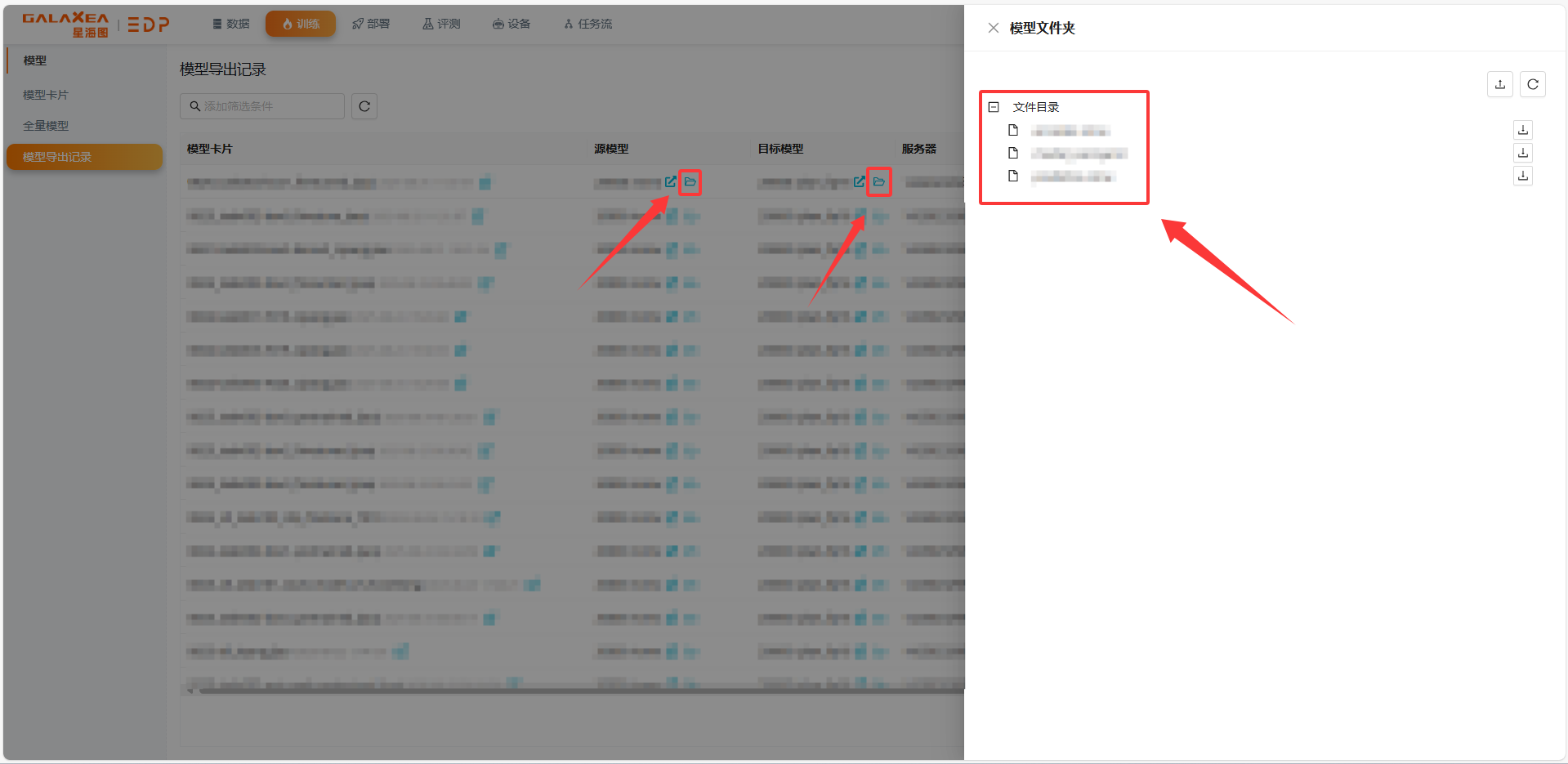Download the whole model folder via top icon
The width and height of the screenshot is (1568, 764).
[x=1499, y=84]
